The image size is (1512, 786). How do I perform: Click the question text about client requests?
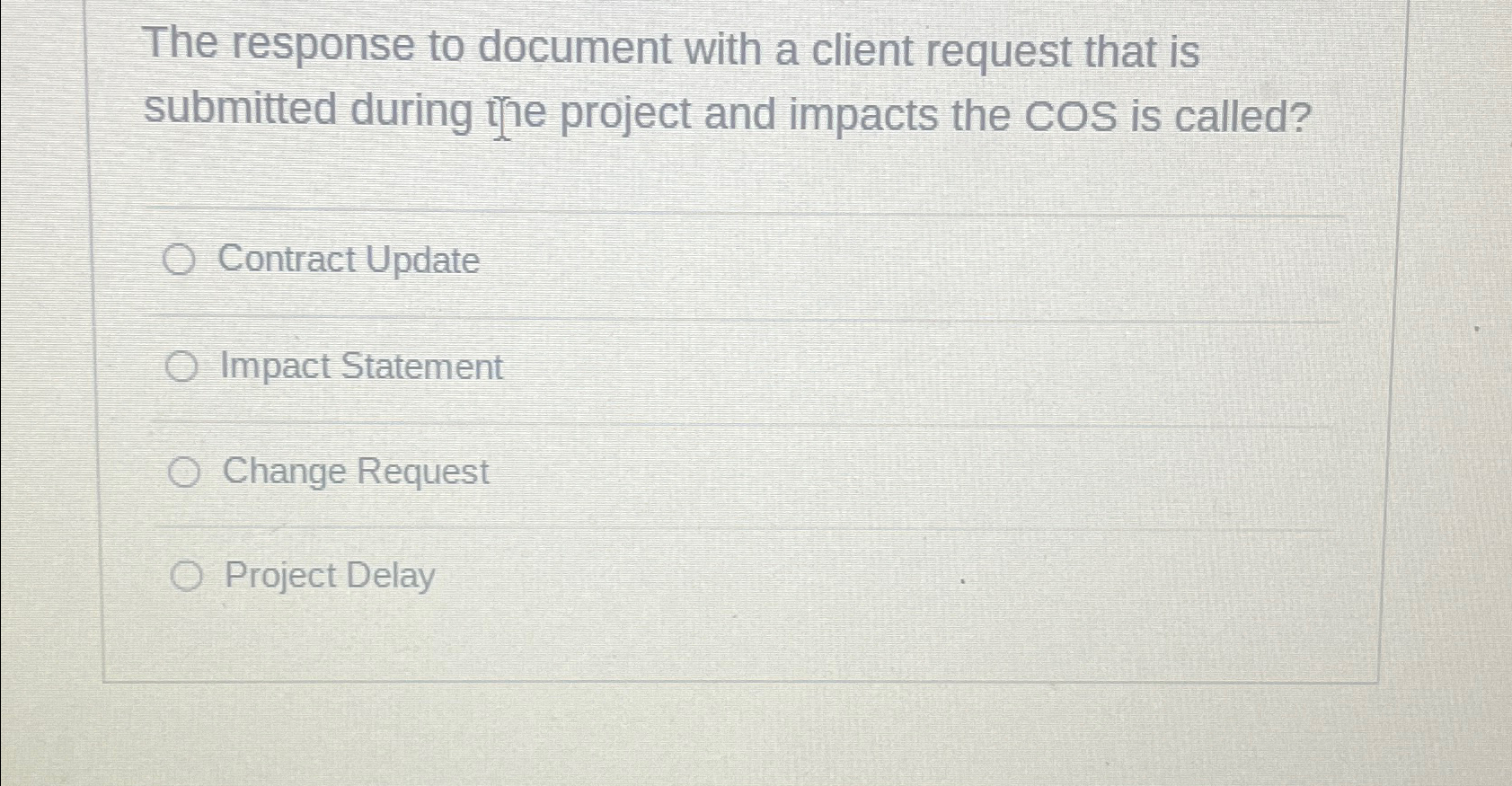point(728,81)
